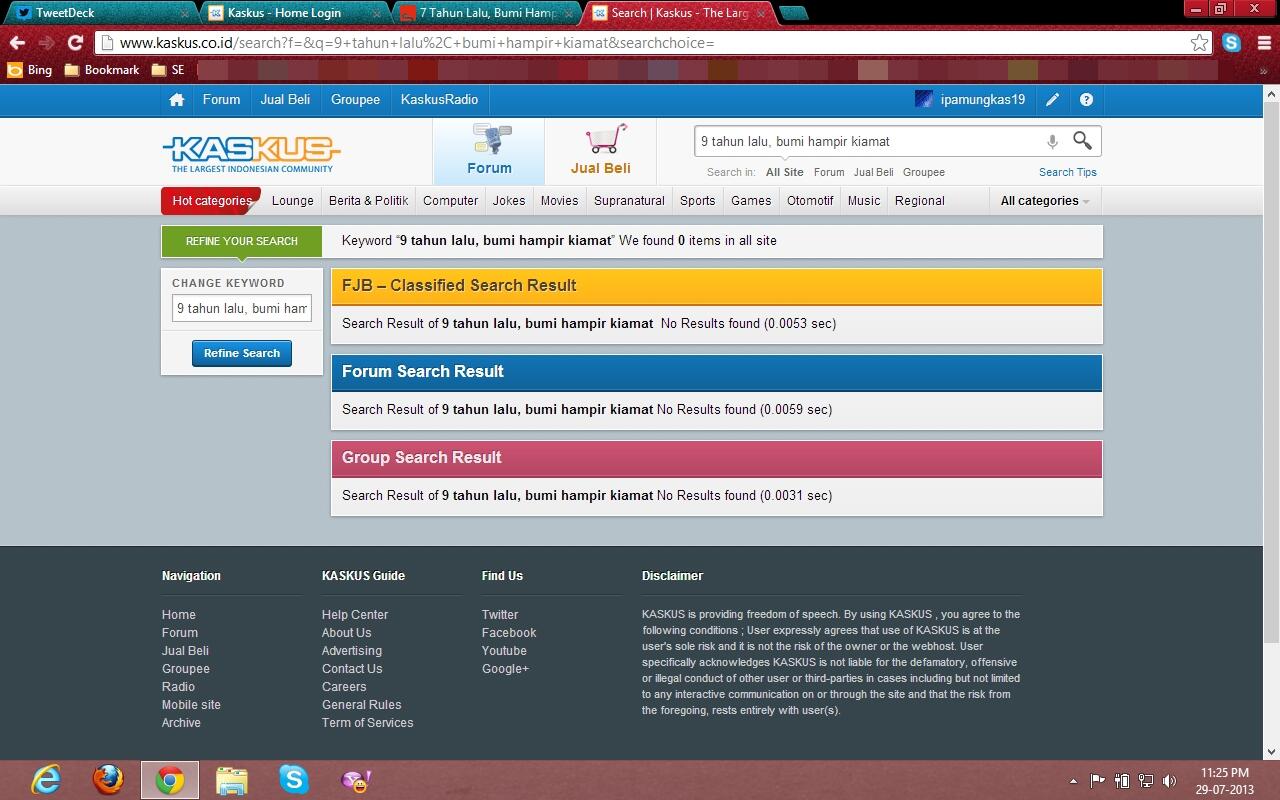The width and height of the screenshot is (1280, 800).
Task: Open the Bookmark folder in bookmarks bar
Action: pos(102,70)
